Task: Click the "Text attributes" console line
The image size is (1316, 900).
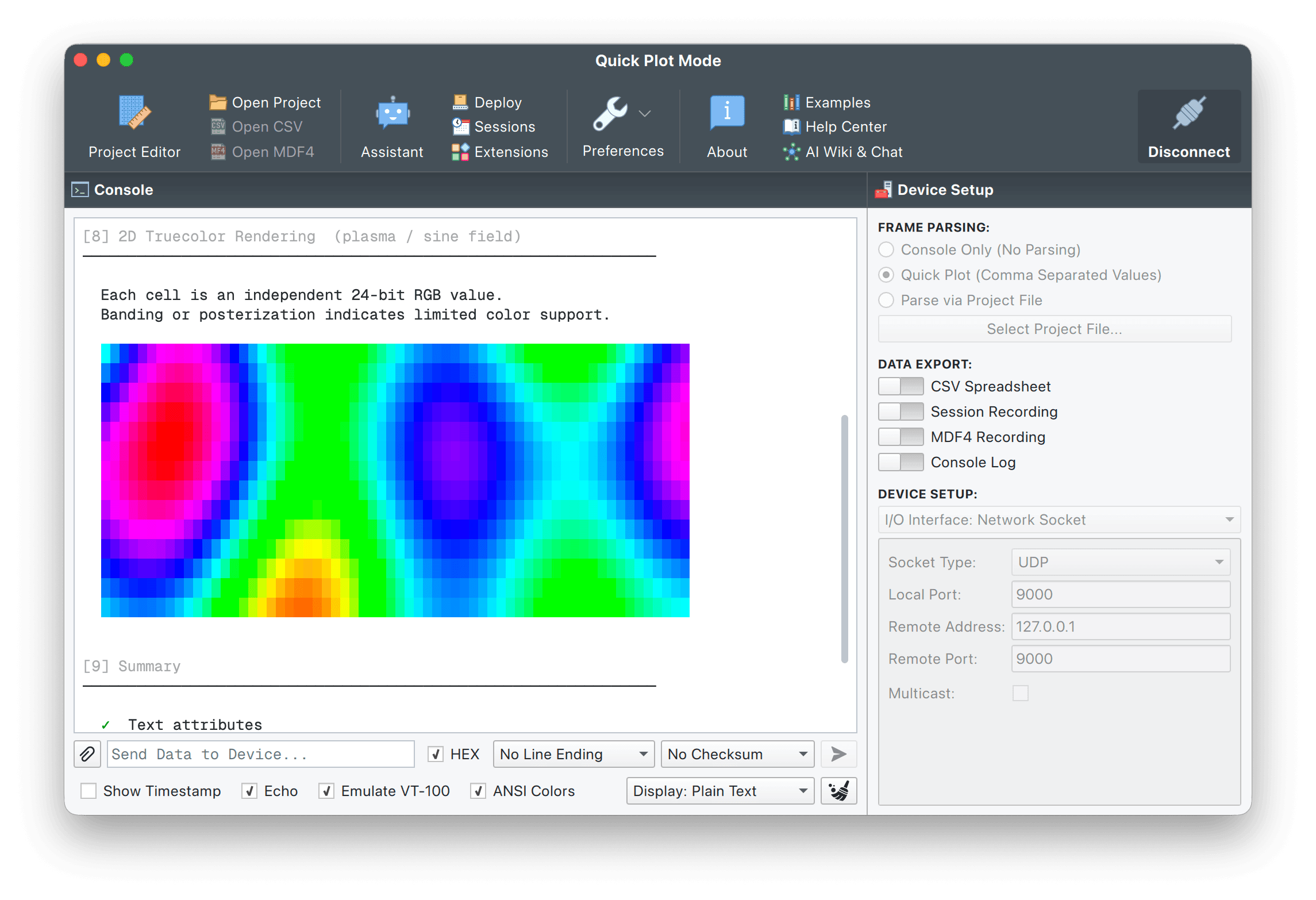Action: tap(195, 725)
